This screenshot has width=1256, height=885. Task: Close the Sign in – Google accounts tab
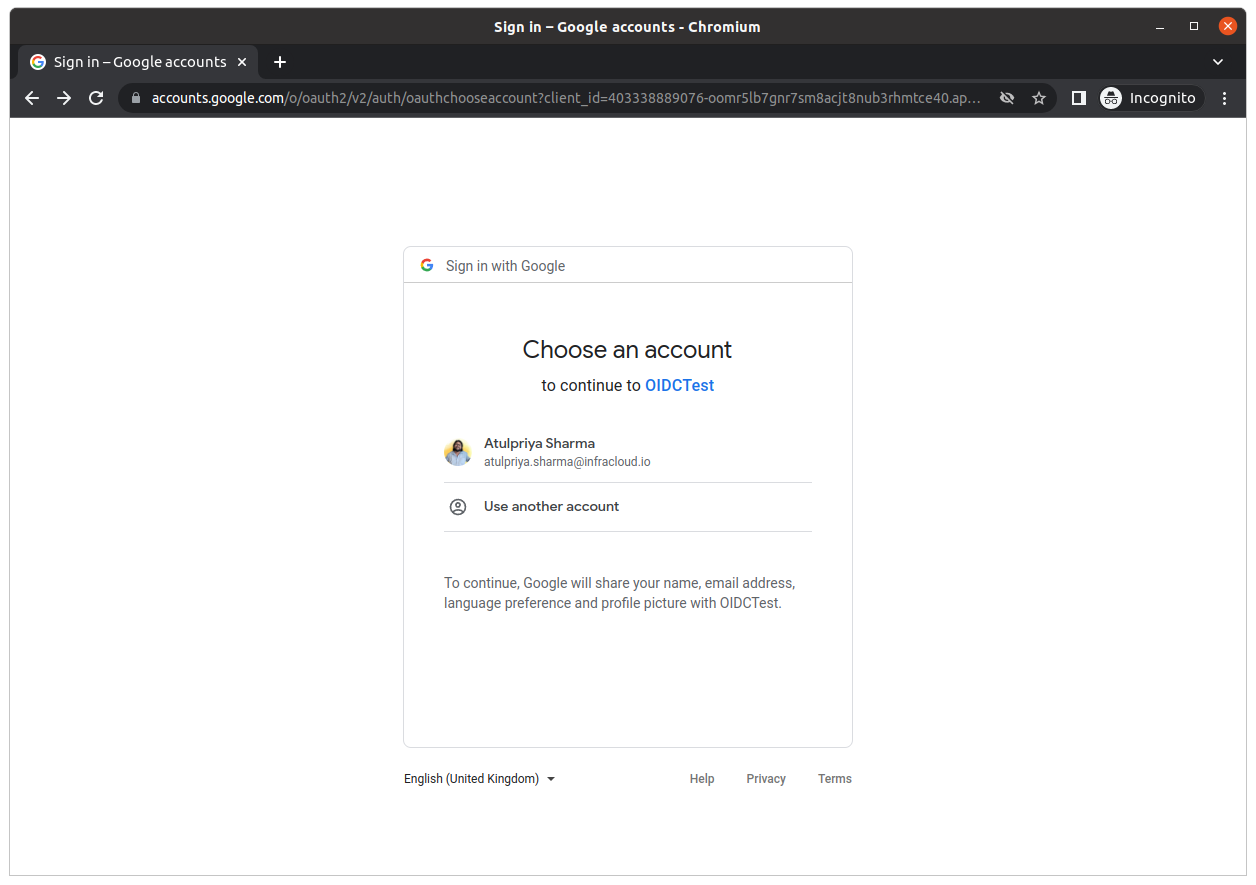tap(241, 62)
